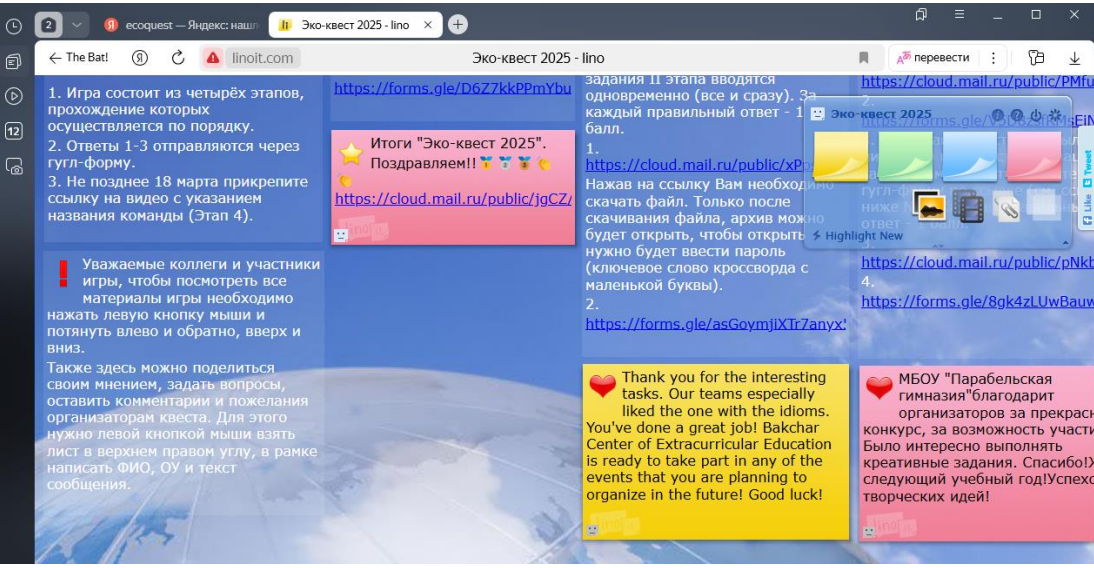The width and height of the screenshot is (1094, 568).
Task: Open forms.gle/8gk4zLUwBauw link
Action: tap(977, 301)
